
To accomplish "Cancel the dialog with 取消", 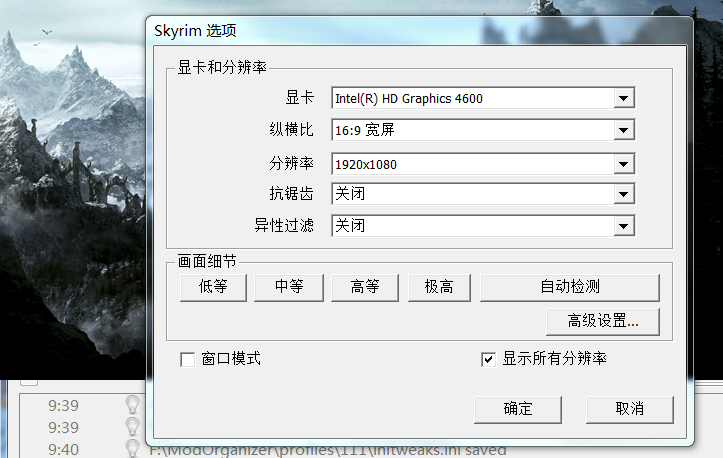I will coord(629,409).
